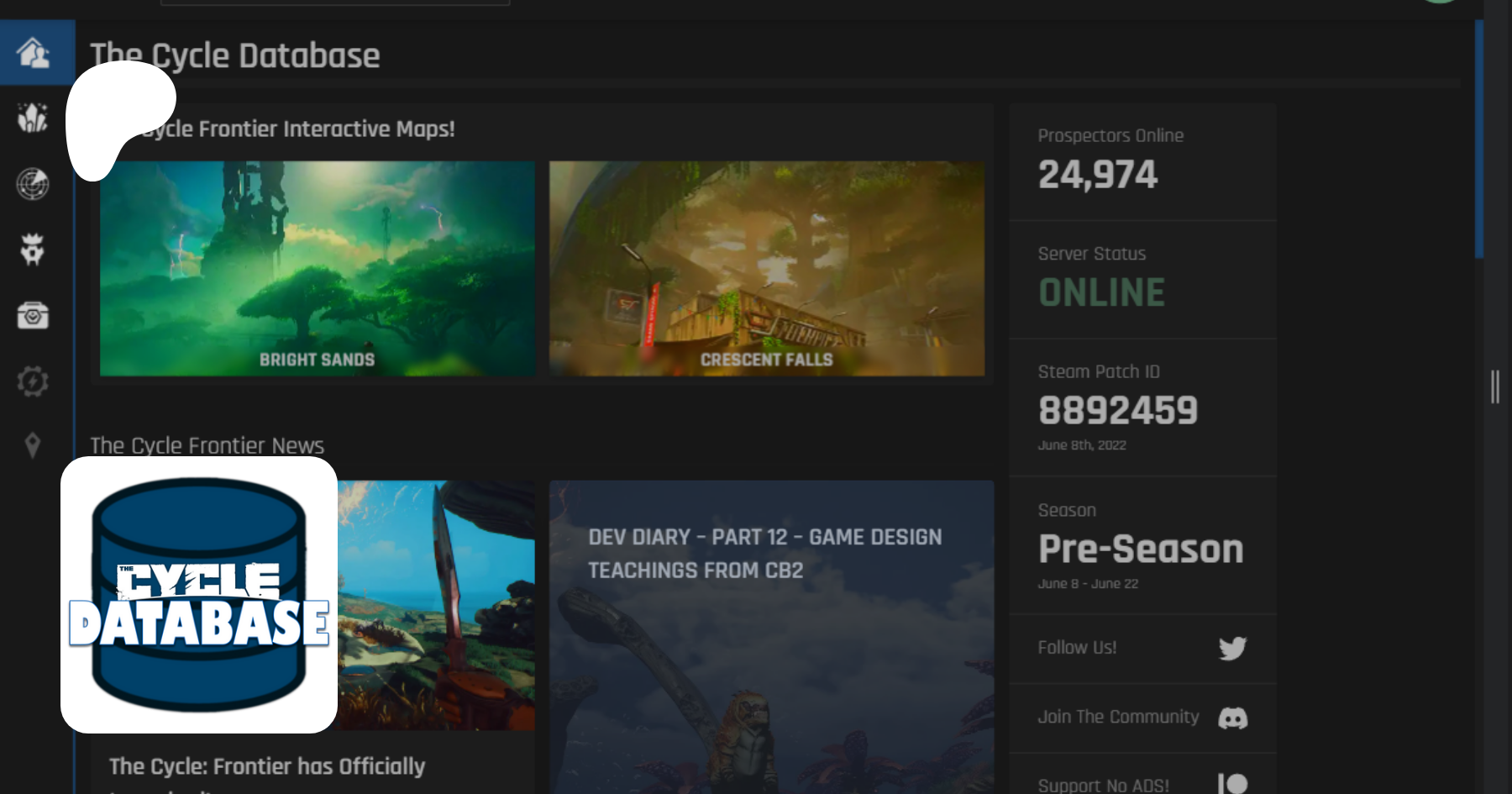Click the 'Join The Community' link
This screenshot has width=1512, height=794.
(1118, 717)
